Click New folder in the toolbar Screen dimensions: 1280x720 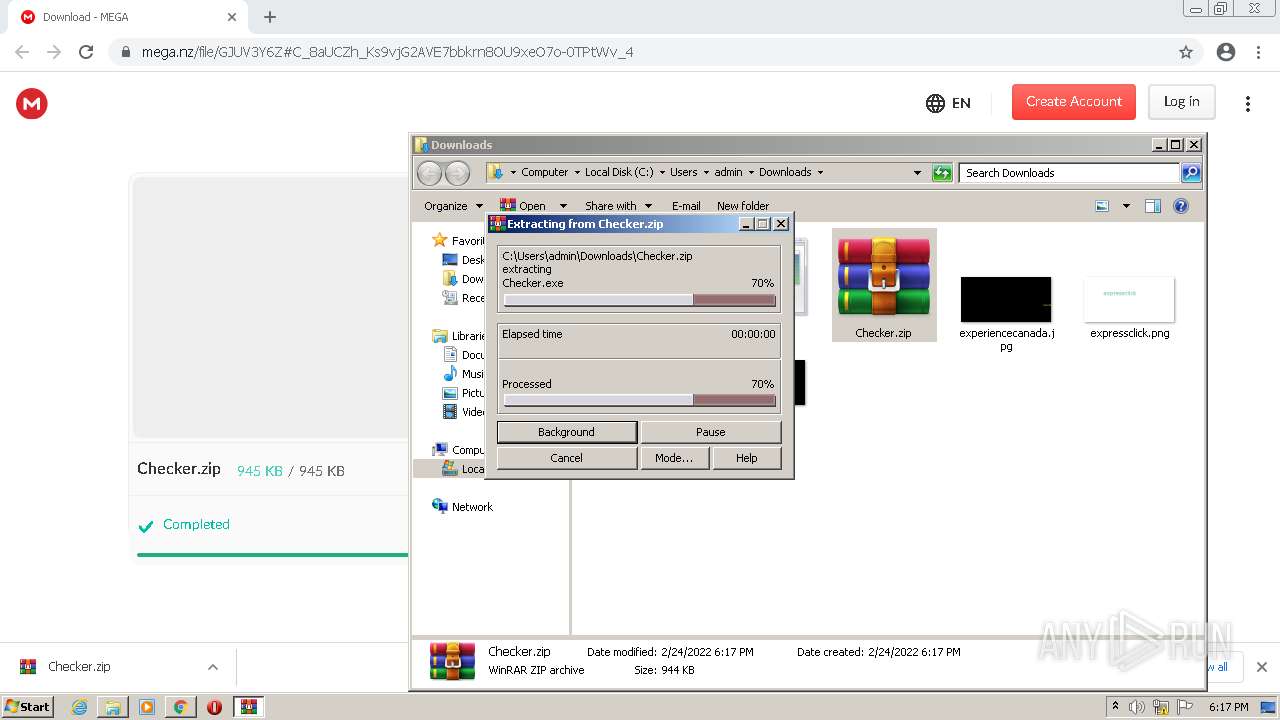click(x=743, y=206)
